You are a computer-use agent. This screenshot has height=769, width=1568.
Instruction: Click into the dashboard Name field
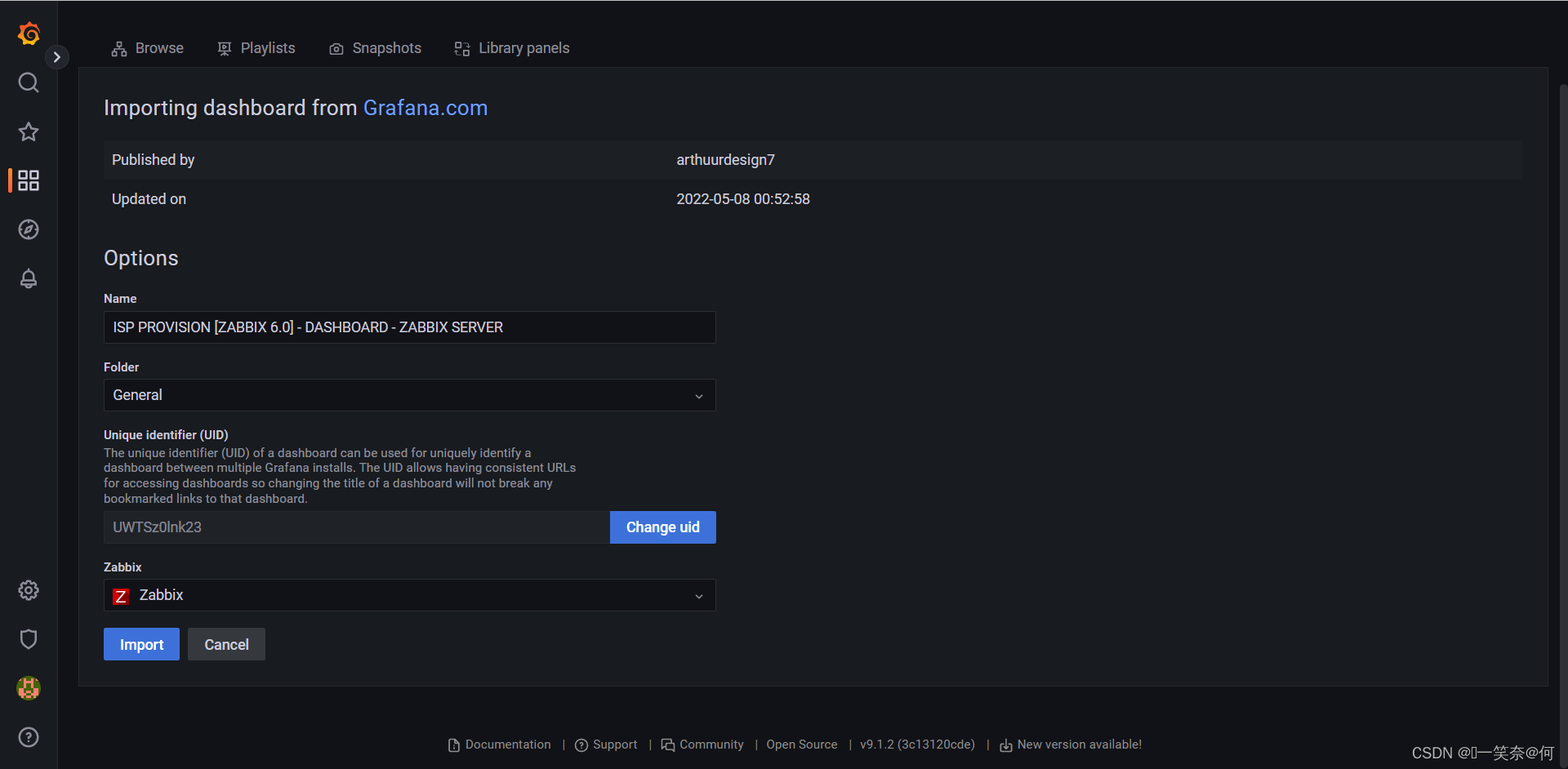coord(410,327)
